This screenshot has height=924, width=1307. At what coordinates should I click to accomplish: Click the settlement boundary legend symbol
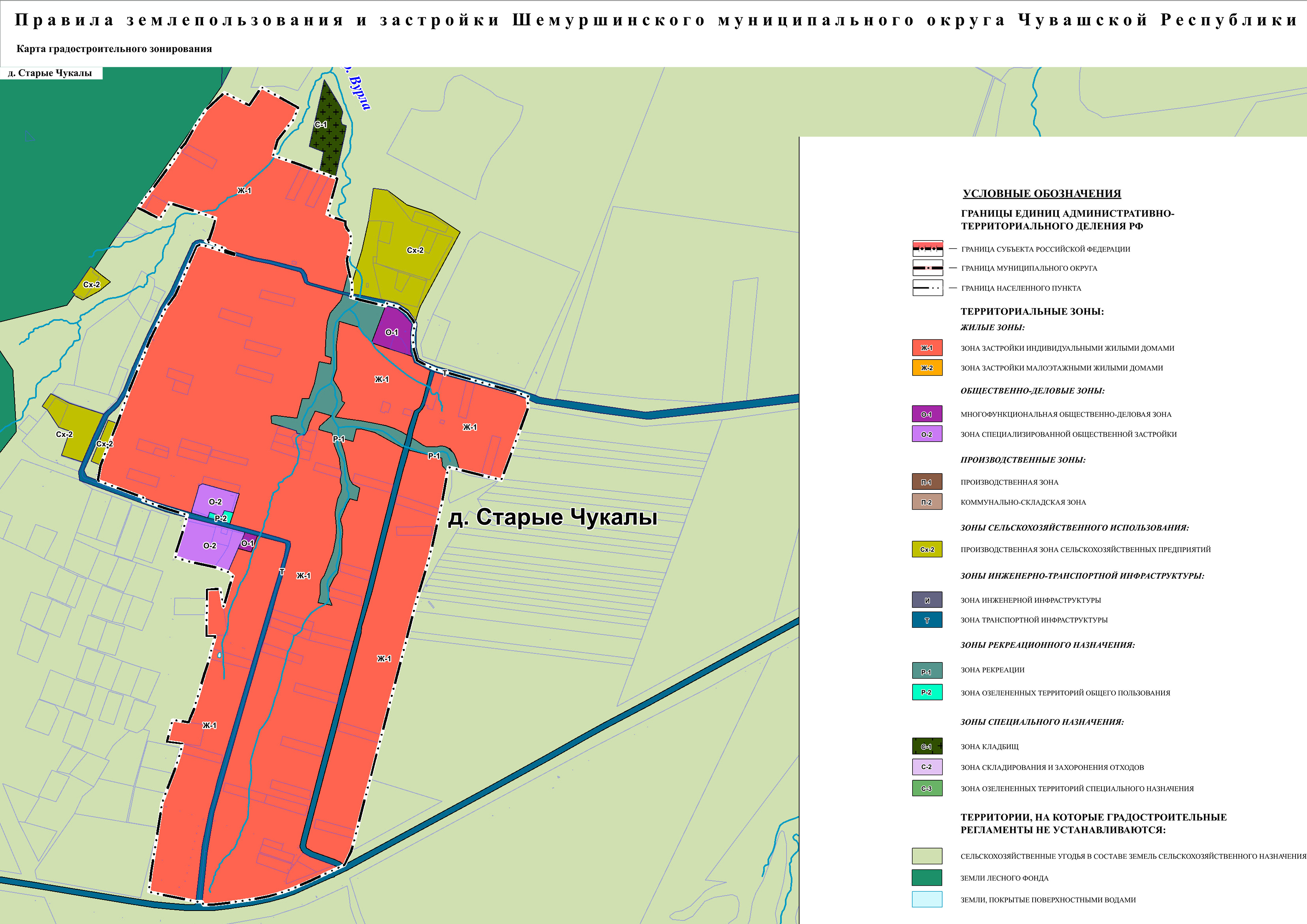pos(927,287)
